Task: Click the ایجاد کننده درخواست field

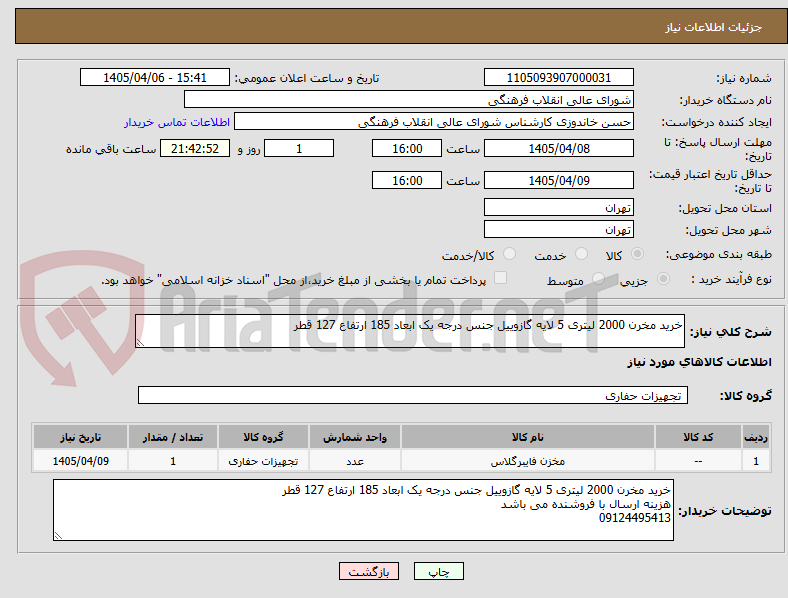Action: click(x=434, y=122)
